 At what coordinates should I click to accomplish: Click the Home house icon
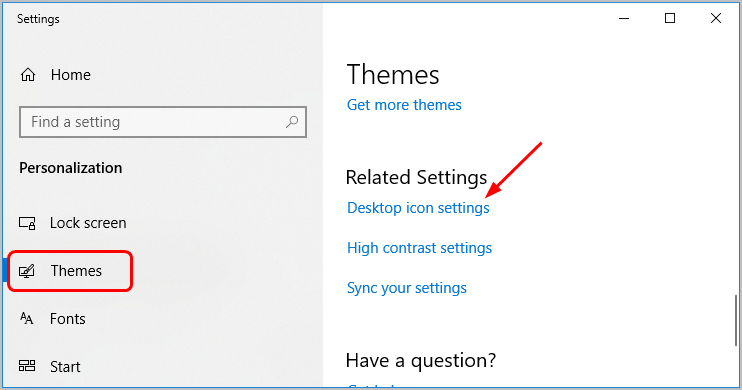(28, 75)
